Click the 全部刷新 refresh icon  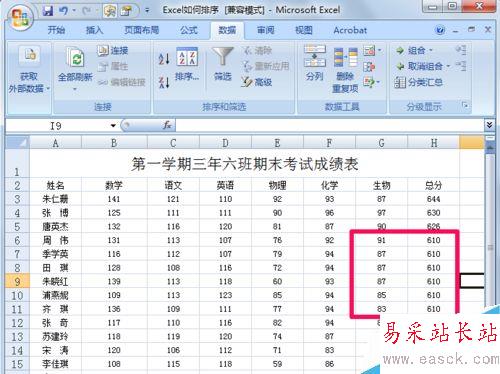pyautogui.click(x=76, y=57)
